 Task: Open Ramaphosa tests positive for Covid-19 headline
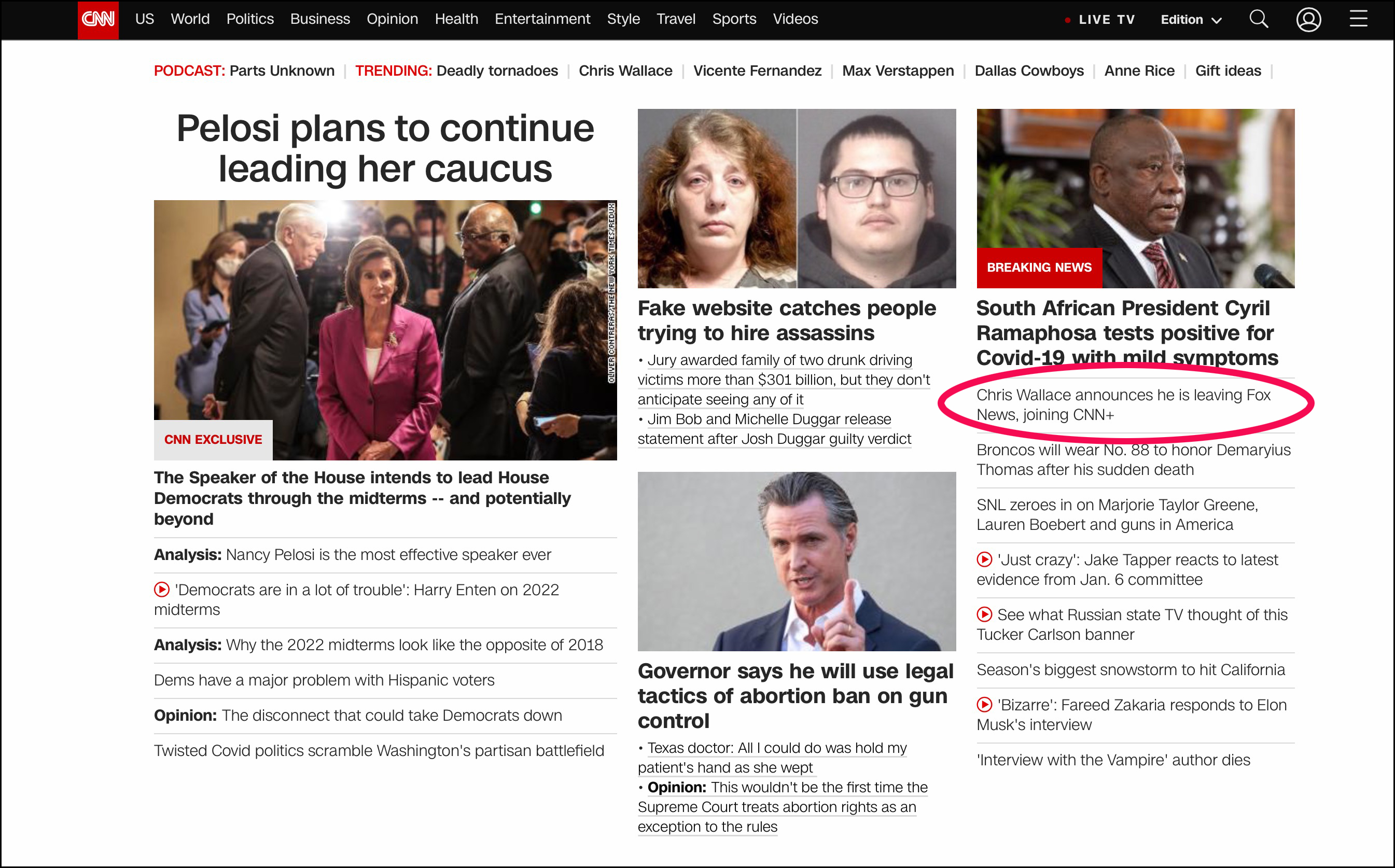pos(1127,333)
